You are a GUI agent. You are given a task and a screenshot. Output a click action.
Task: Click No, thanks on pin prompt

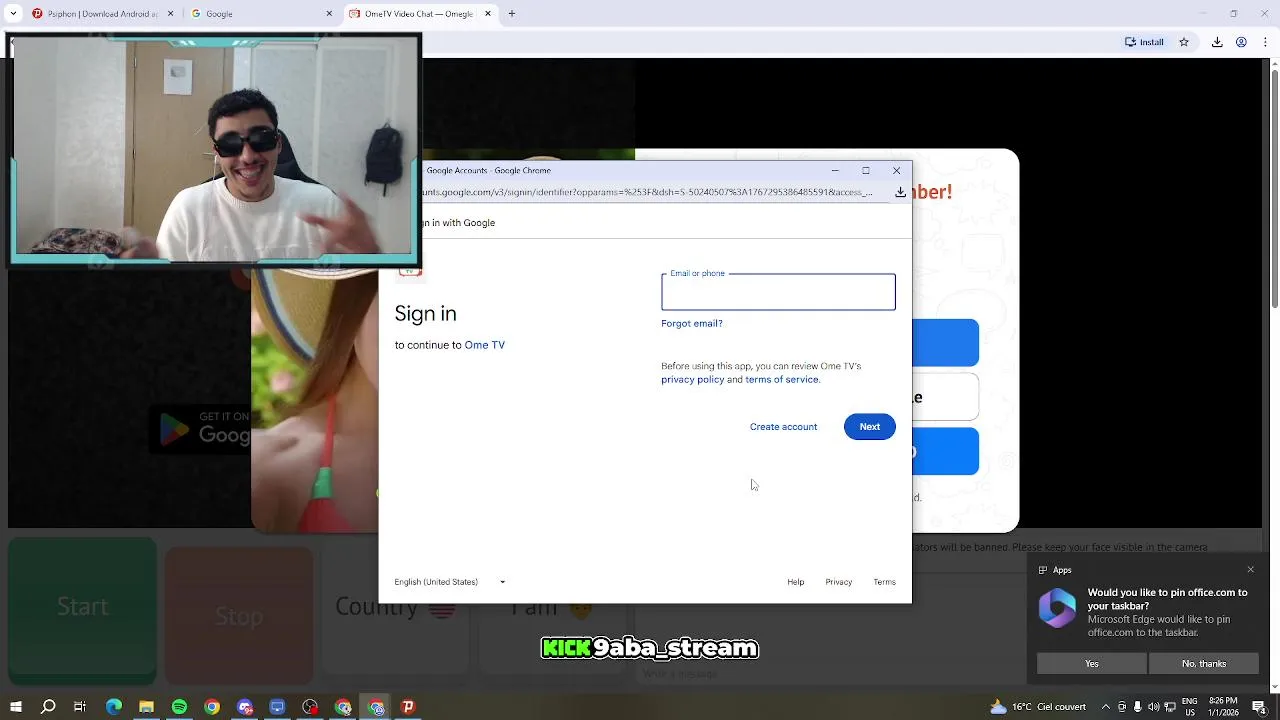click(1204, 664)
